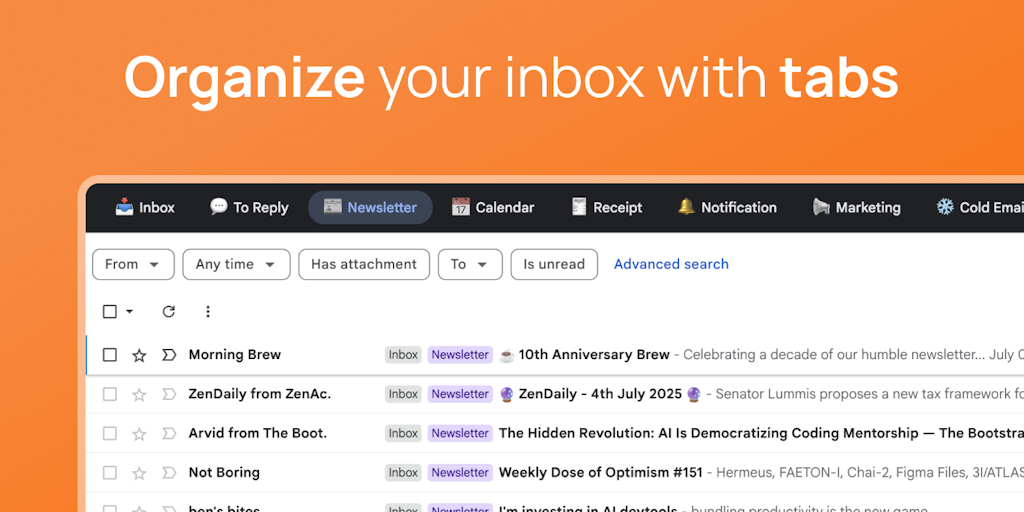Star the Arvid from The Boot. email
This screenshot has width=1024, height=512.
(139, 434)
